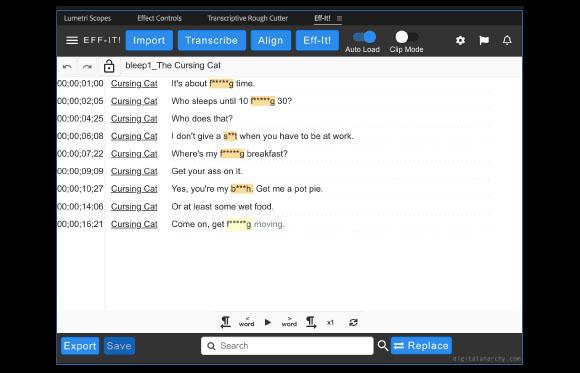Open Transcriptive Rough Cutter tab
The image size is (580, 373).
[x=247, y=18]
